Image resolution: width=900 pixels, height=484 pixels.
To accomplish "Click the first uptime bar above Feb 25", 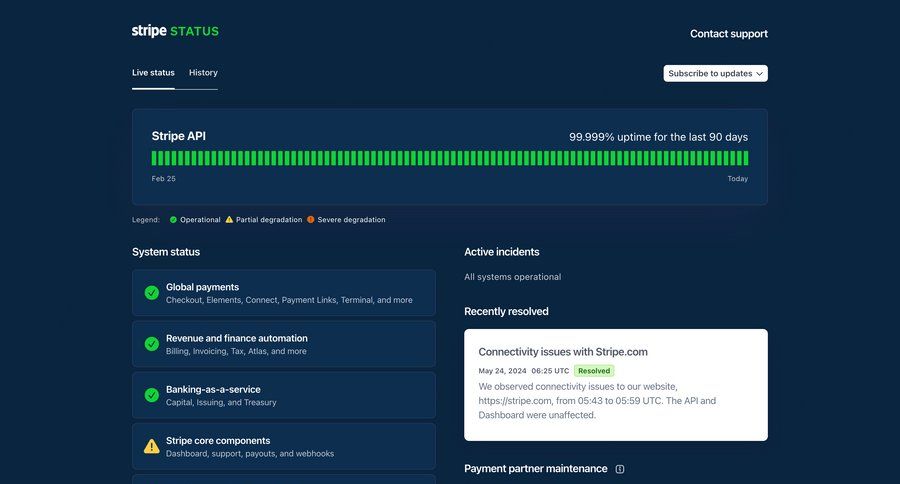I will tap(154, 158).
